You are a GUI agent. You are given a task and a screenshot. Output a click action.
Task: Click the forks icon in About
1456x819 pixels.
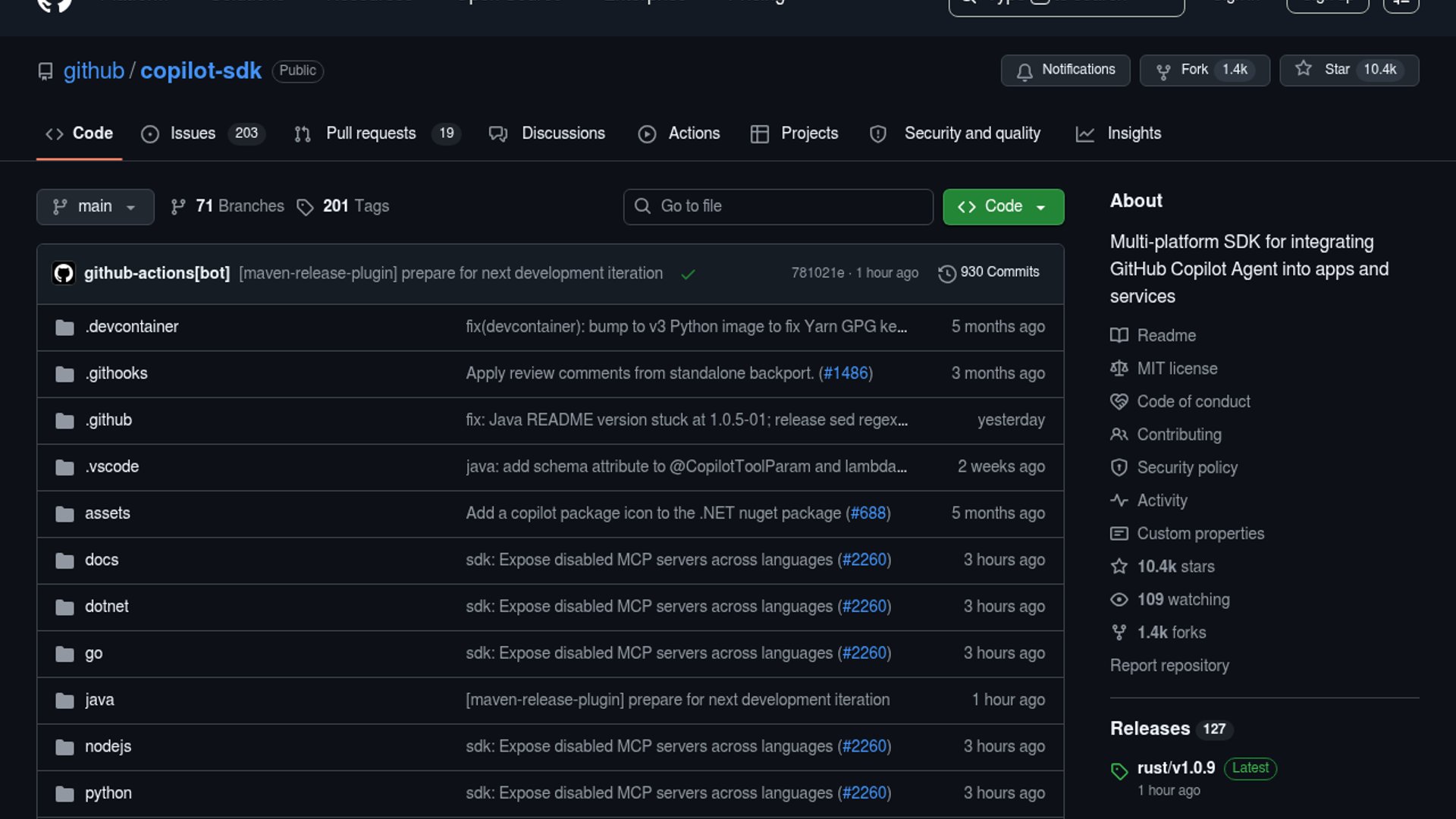tap(1119, 632)
